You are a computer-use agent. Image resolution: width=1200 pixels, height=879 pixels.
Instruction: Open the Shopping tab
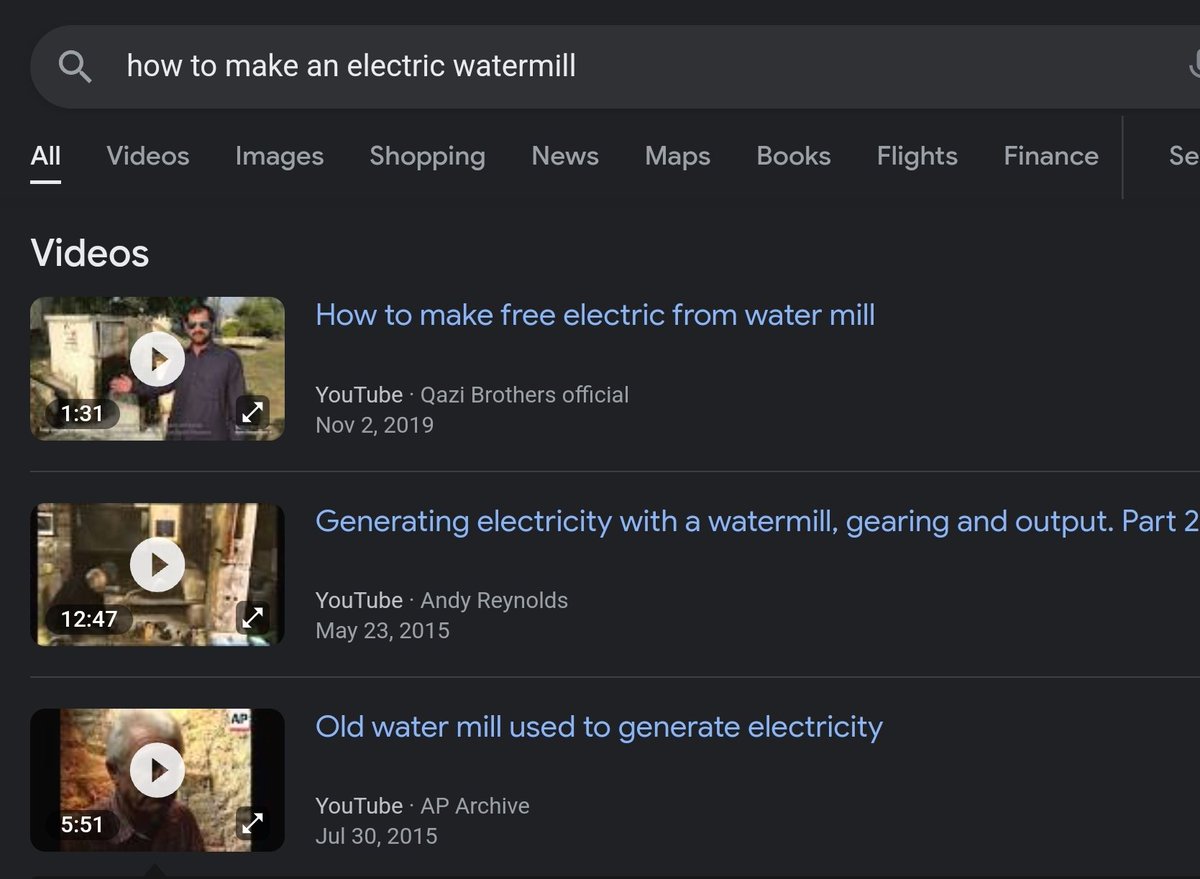(x=427, y=156)
